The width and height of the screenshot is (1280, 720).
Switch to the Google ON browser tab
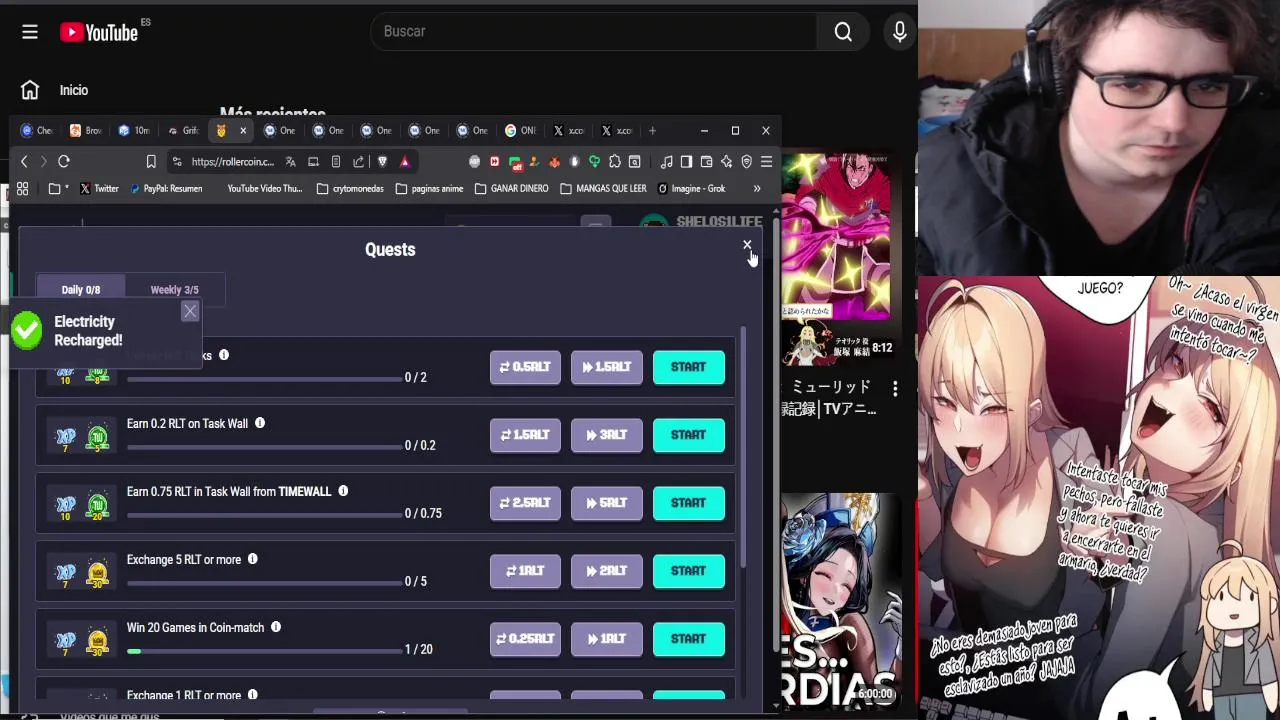520,130
